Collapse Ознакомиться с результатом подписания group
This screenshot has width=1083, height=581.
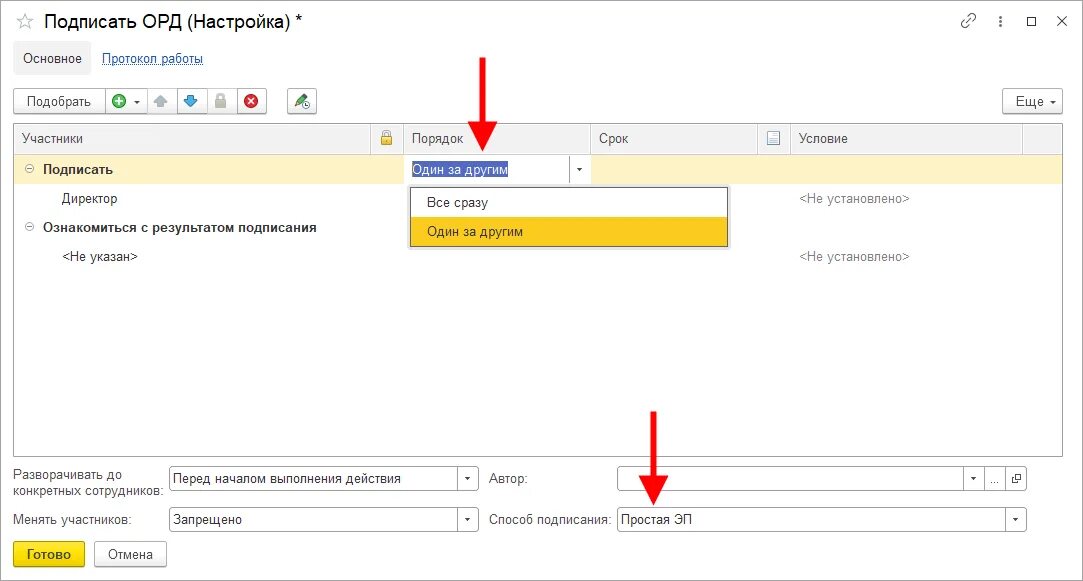(30, 227)
